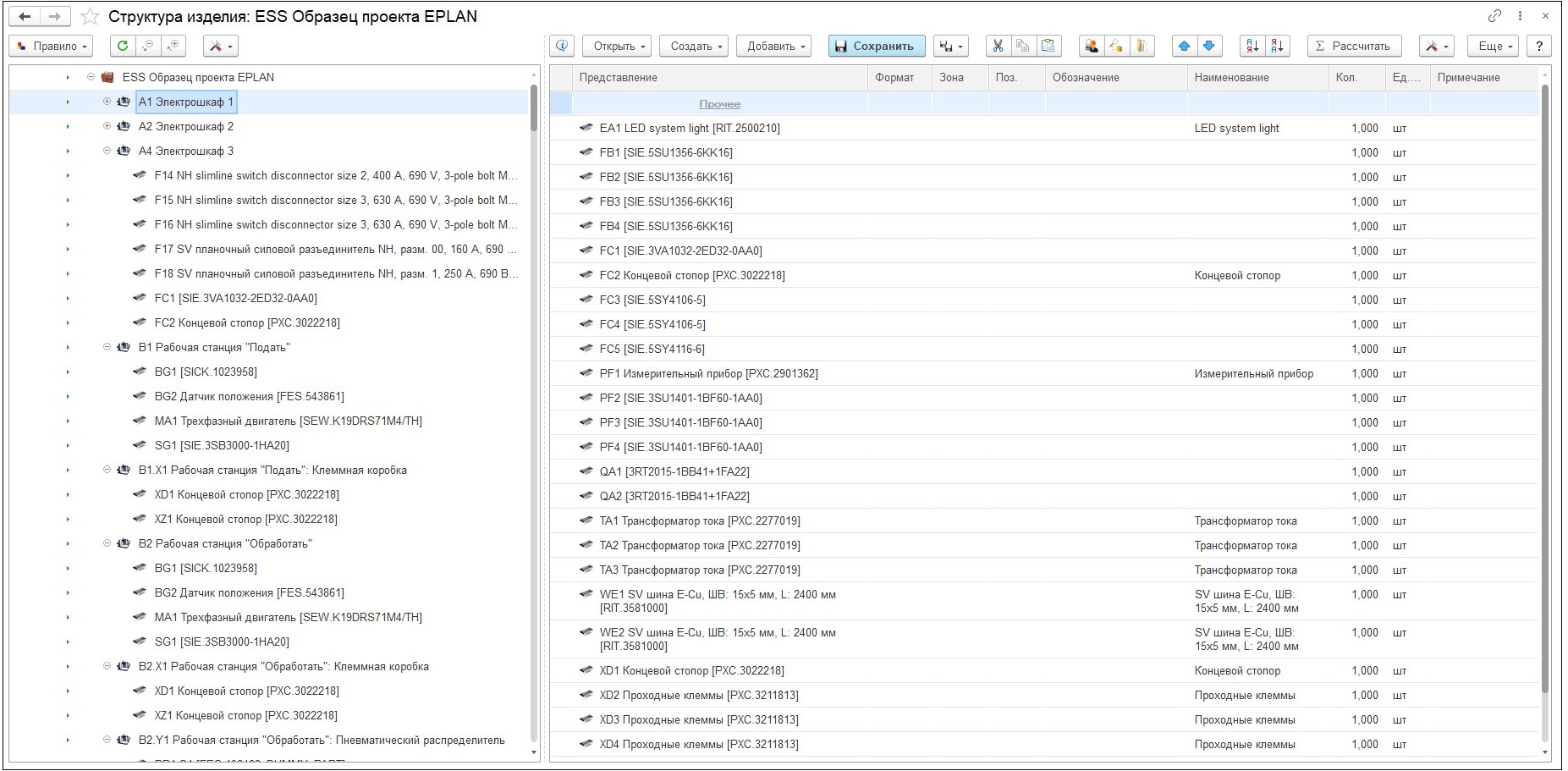Click the Кол. column header
Screen dimensions: 1568x771
point(1357,77)
